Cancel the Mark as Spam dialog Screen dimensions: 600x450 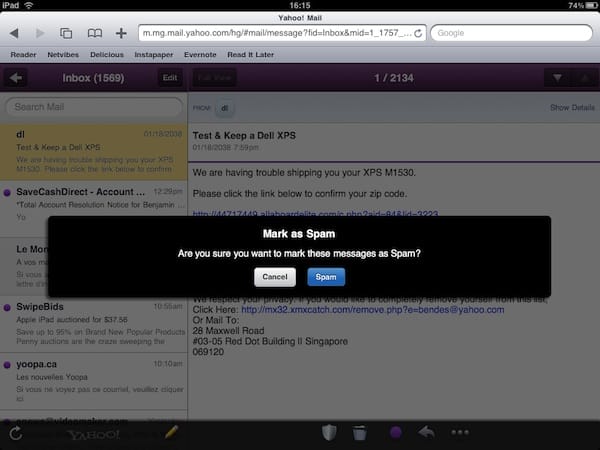pos(274,277)
